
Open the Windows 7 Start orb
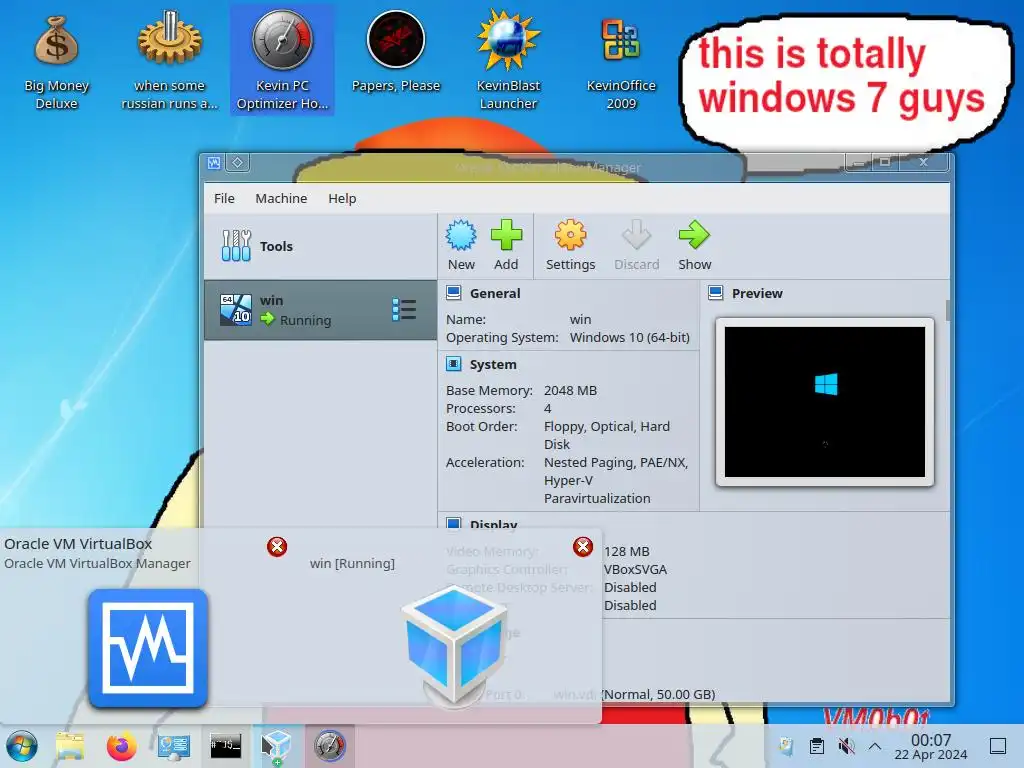pyautogui.click(x=22, y=746)
